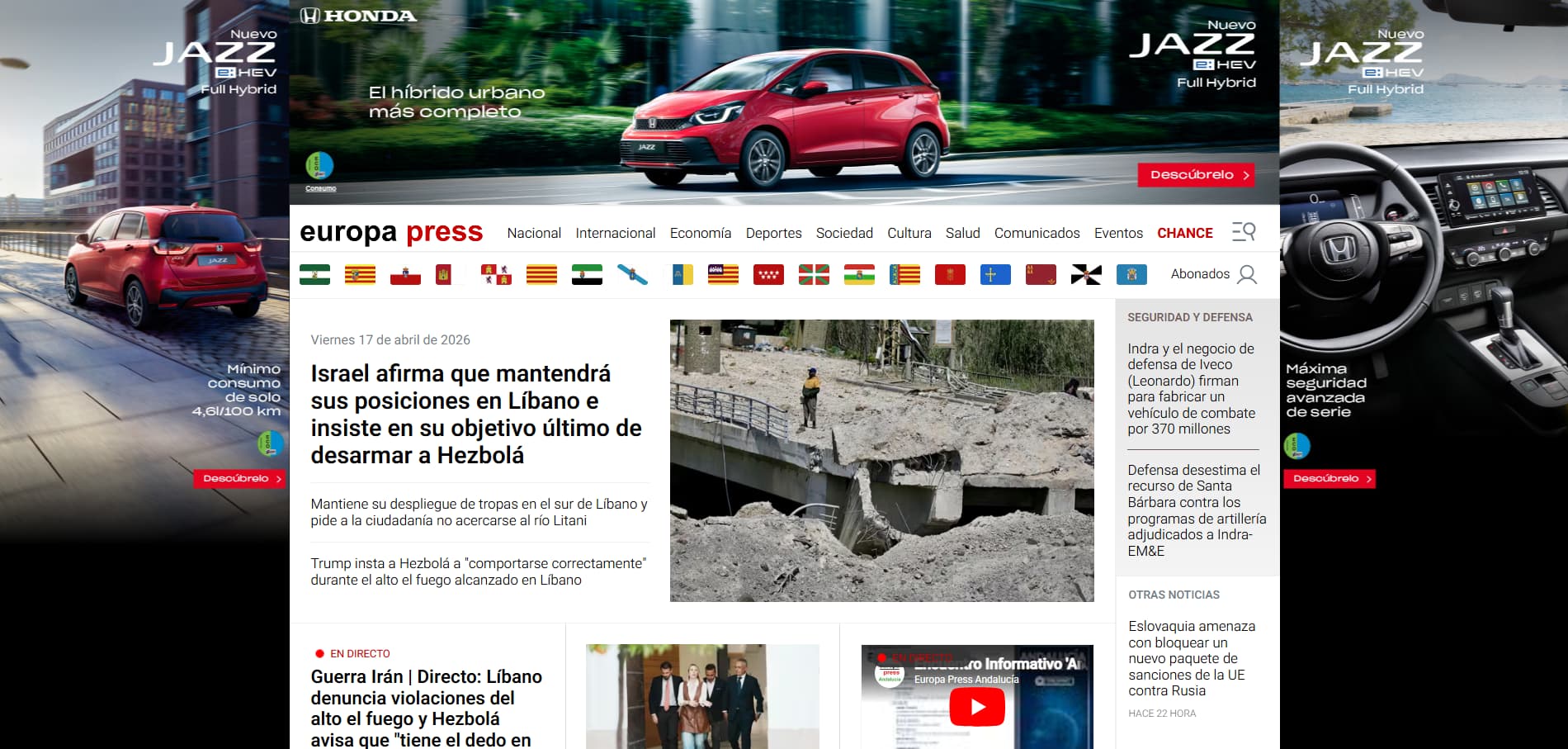Open the Galicia flag icon
This screenshot has height=749, width=1568.
(632, 274)
